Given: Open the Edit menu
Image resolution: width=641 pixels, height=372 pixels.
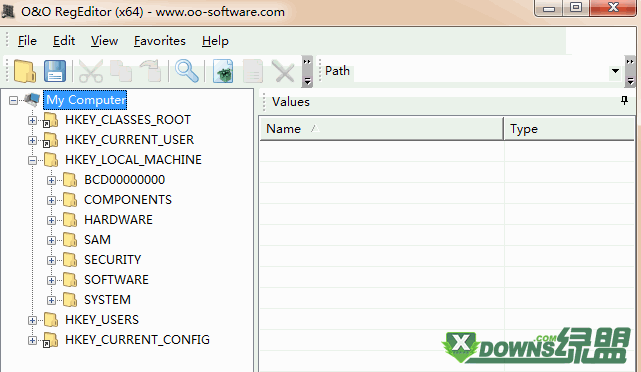Looking at the screenshot, I should [64, 41].
